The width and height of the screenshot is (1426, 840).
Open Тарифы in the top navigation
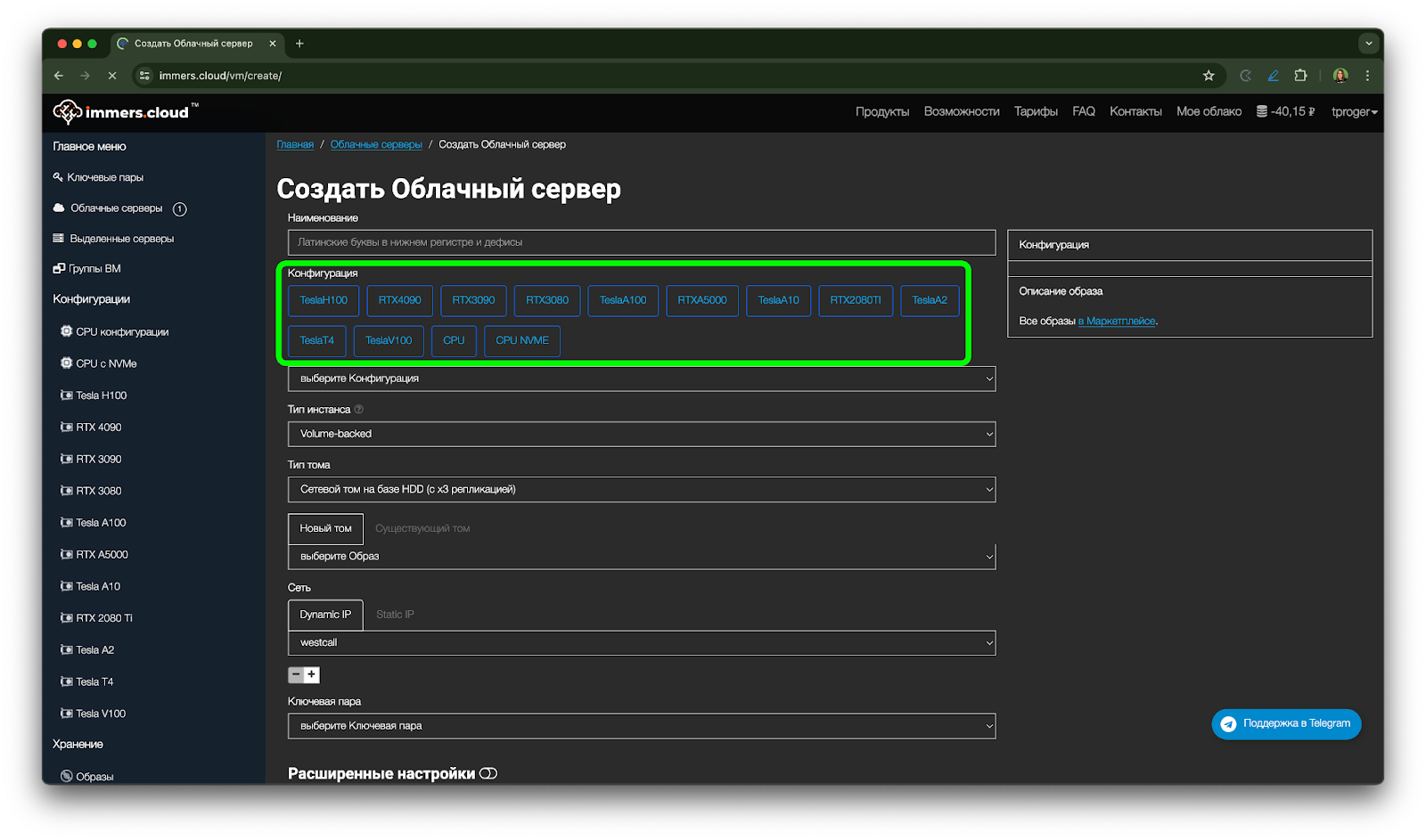(x=1036, y=111)
